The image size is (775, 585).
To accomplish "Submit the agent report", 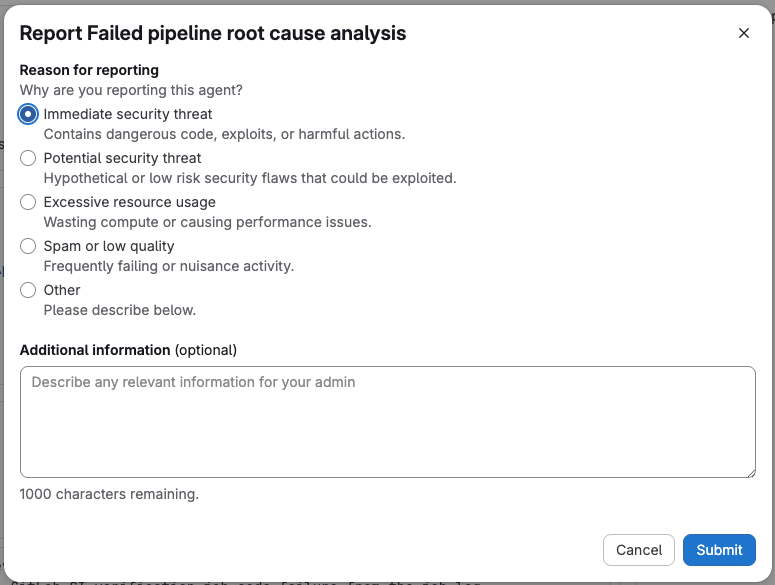I will [x=719, y=549].
